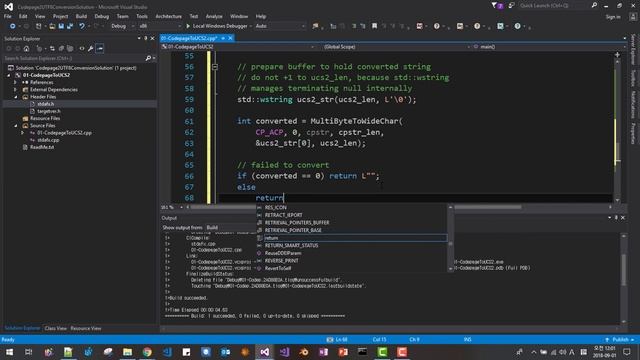Open PowerPoint from the Windows taskbar
This screenshot has height=360, width=640.
(x=343, y=352)
